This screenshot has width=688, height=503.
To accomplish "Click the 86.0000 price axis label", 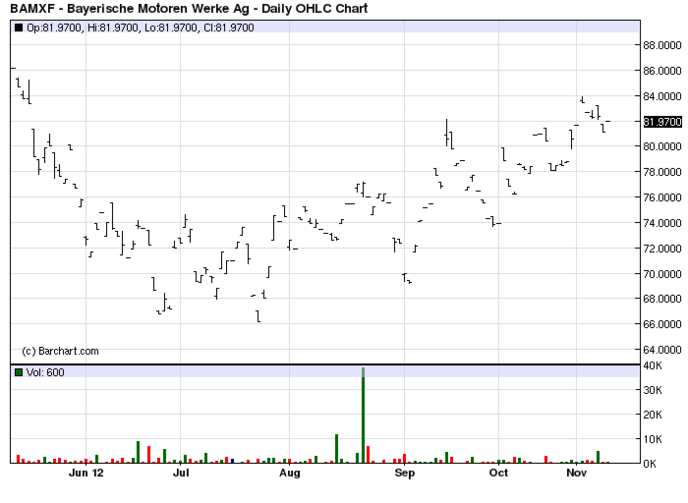I will click(662, 71).
